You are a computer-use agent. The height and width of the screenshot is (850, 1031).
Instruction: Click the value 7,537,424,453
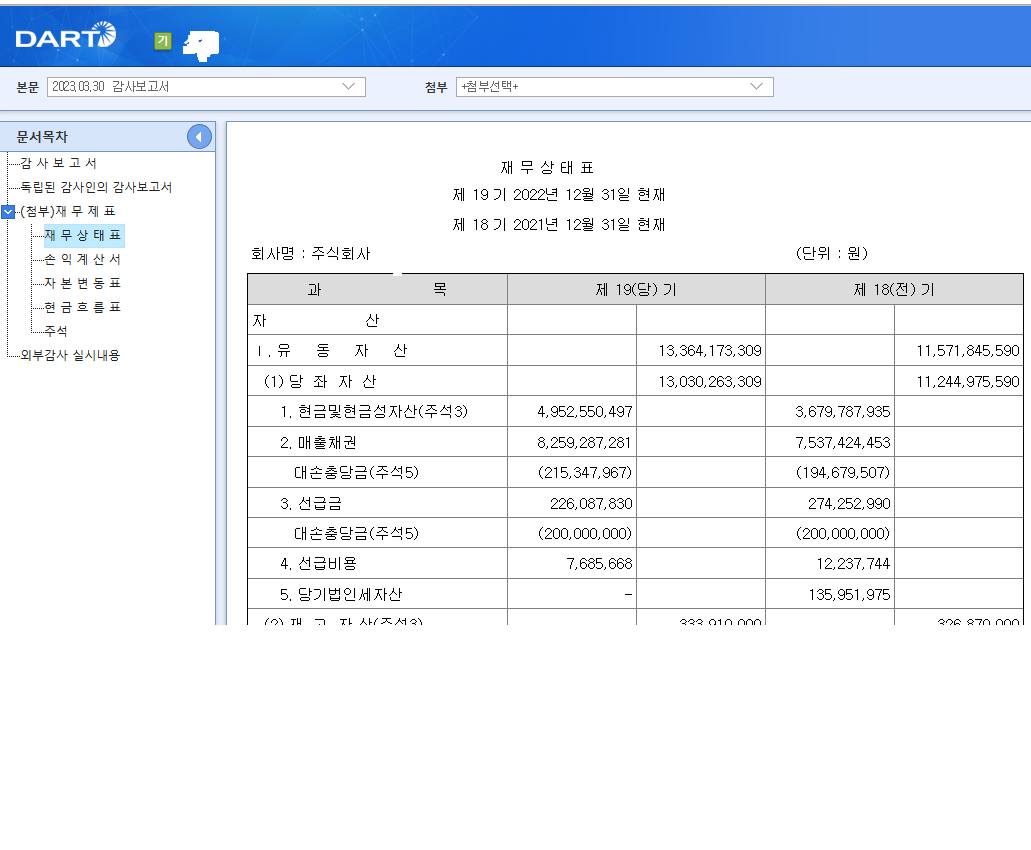tap(842, 442)
